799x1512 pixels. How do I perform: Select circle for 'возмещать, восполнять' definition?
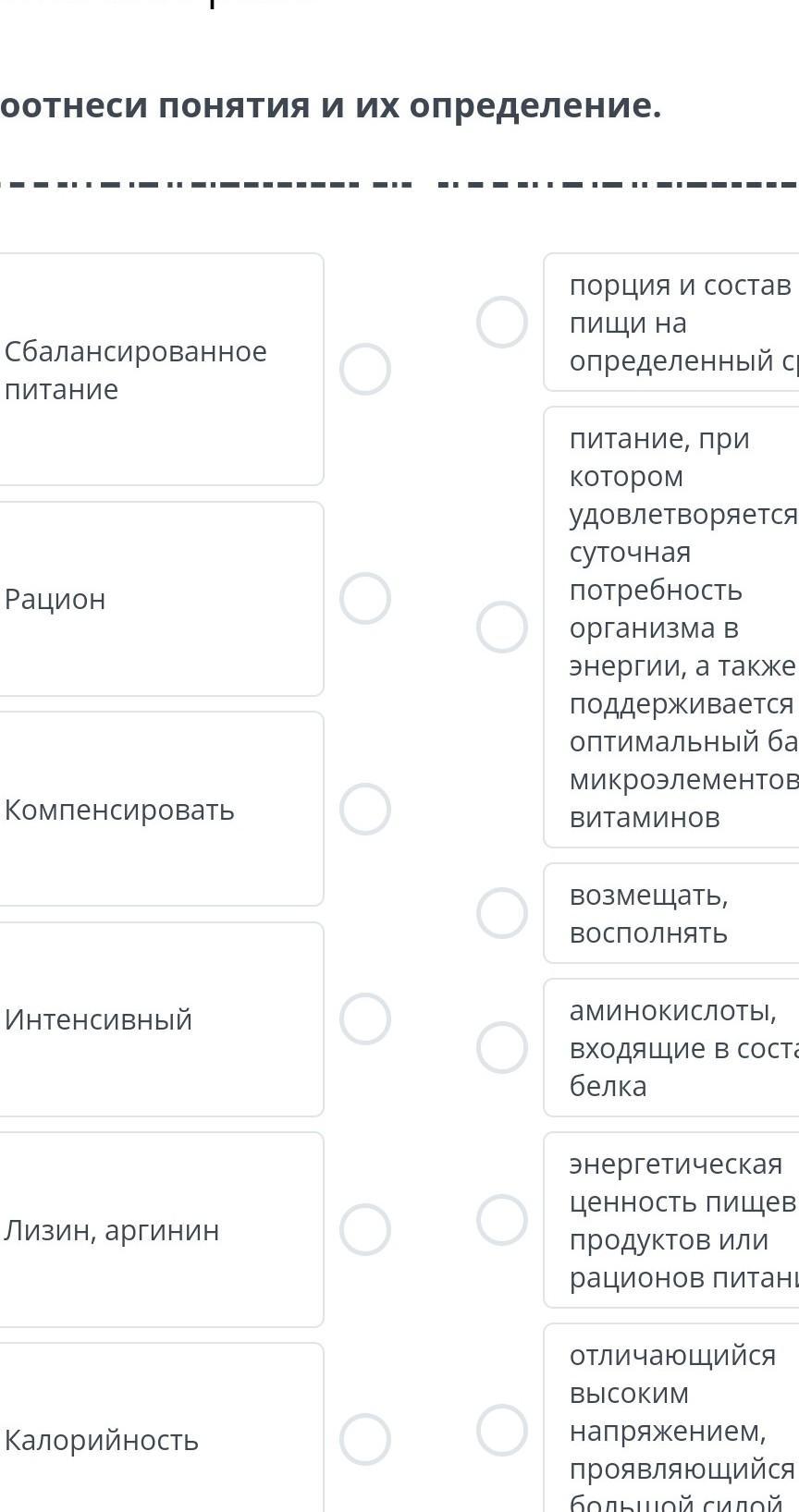(x=502, y=914)
